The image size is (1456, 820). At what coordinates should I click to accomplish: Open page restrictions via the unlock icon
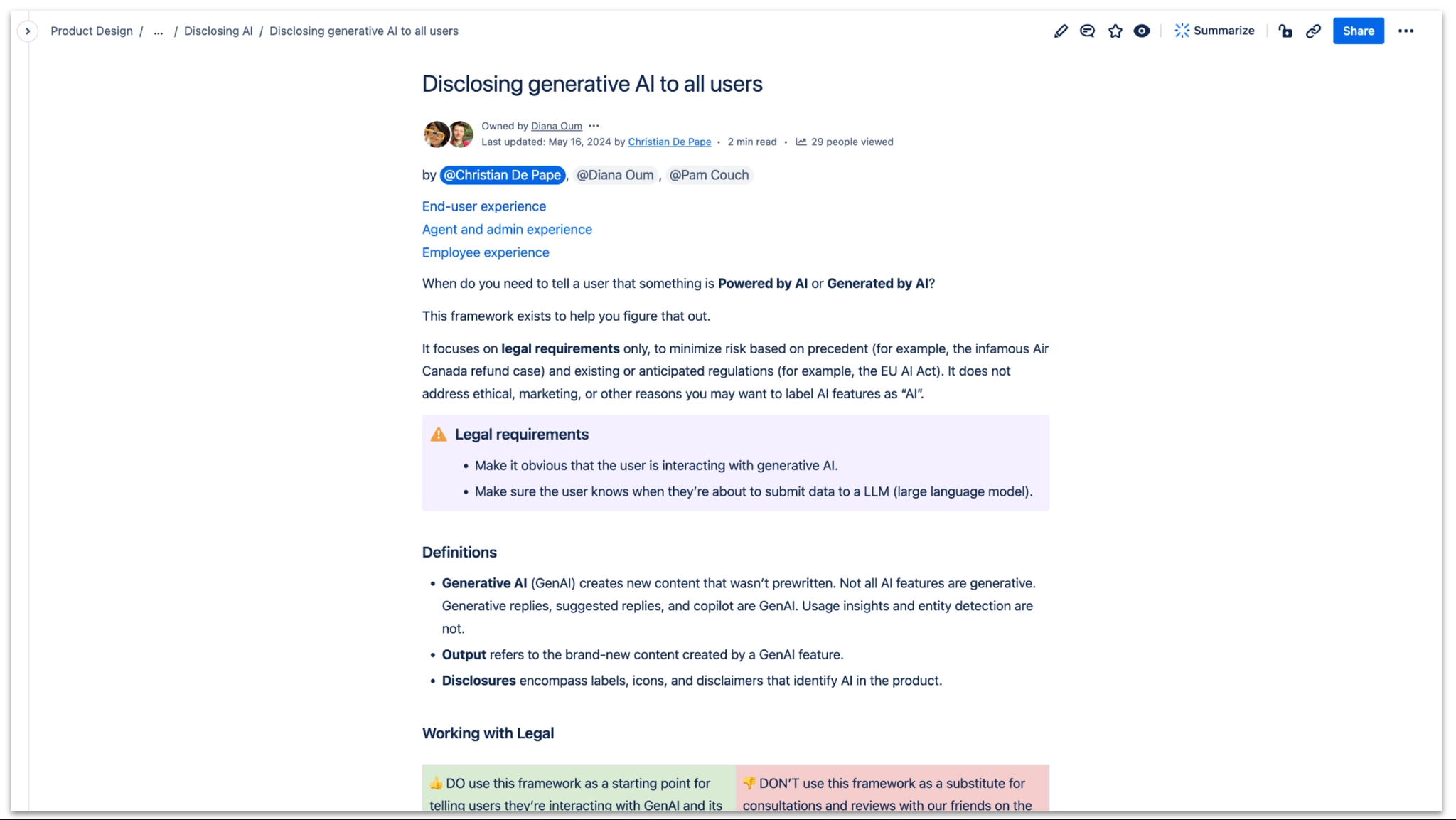click(x=1286, y=31)
